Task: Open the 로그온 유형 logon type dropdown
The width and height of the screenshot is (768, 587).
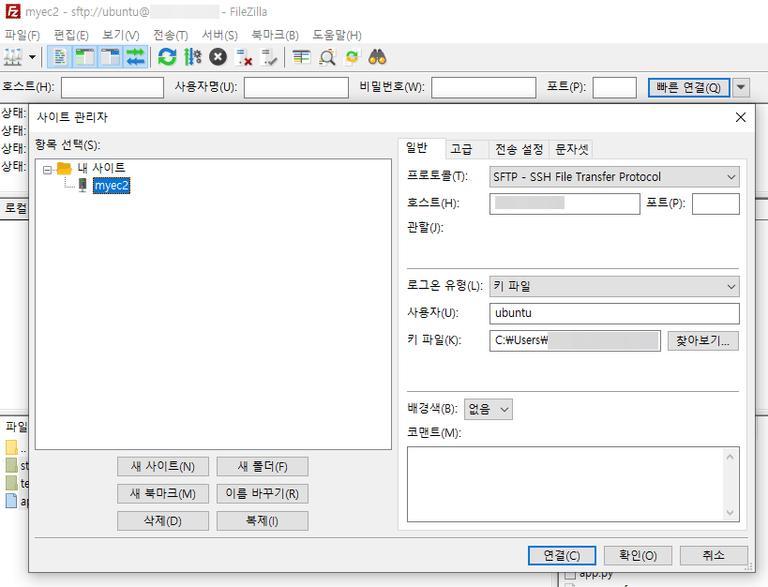Action: coord(614,286)
